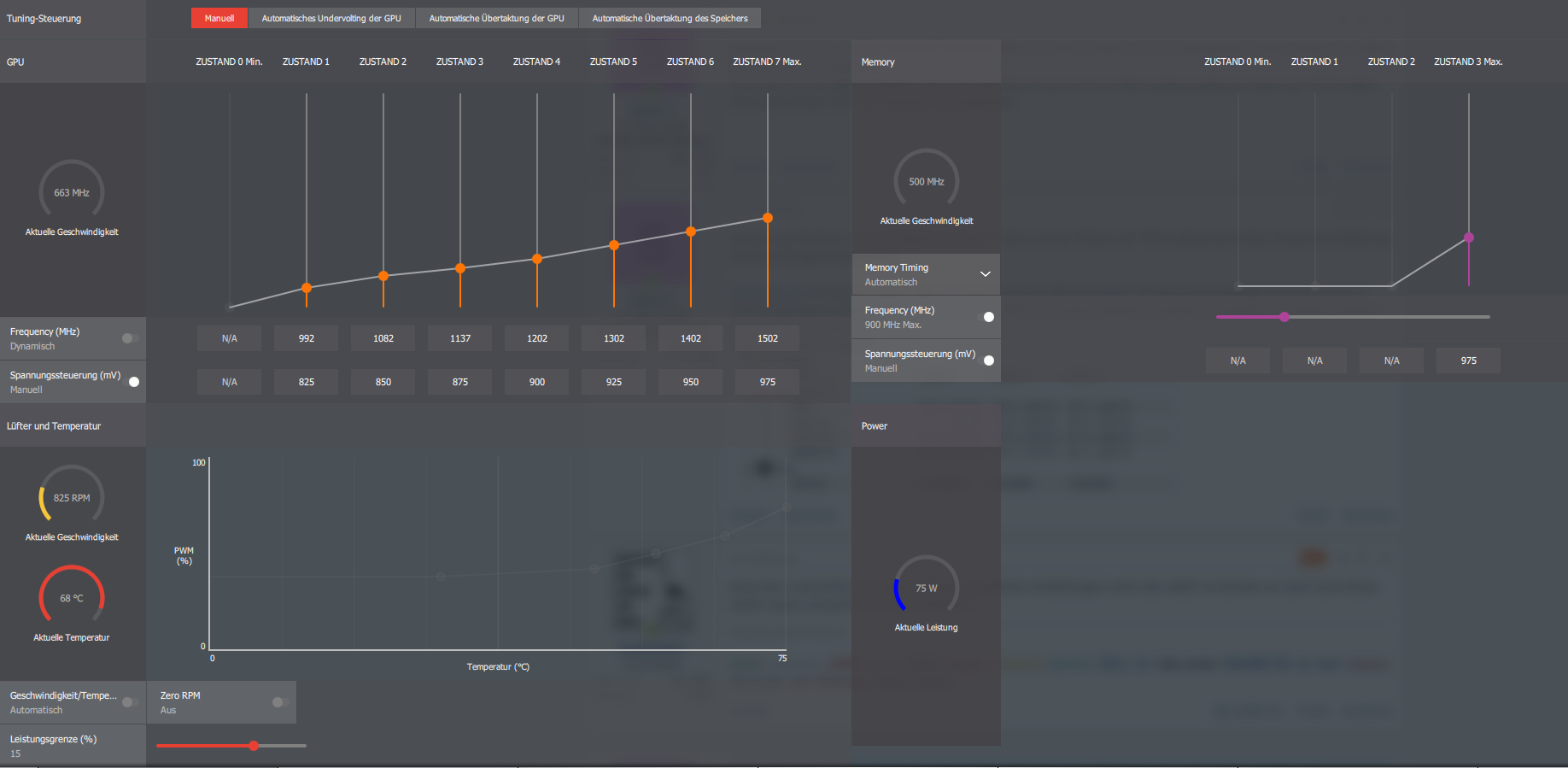Click Memory Zustand 0 N/A voltage field
1568x768 pixels.
pos(1238,361)
